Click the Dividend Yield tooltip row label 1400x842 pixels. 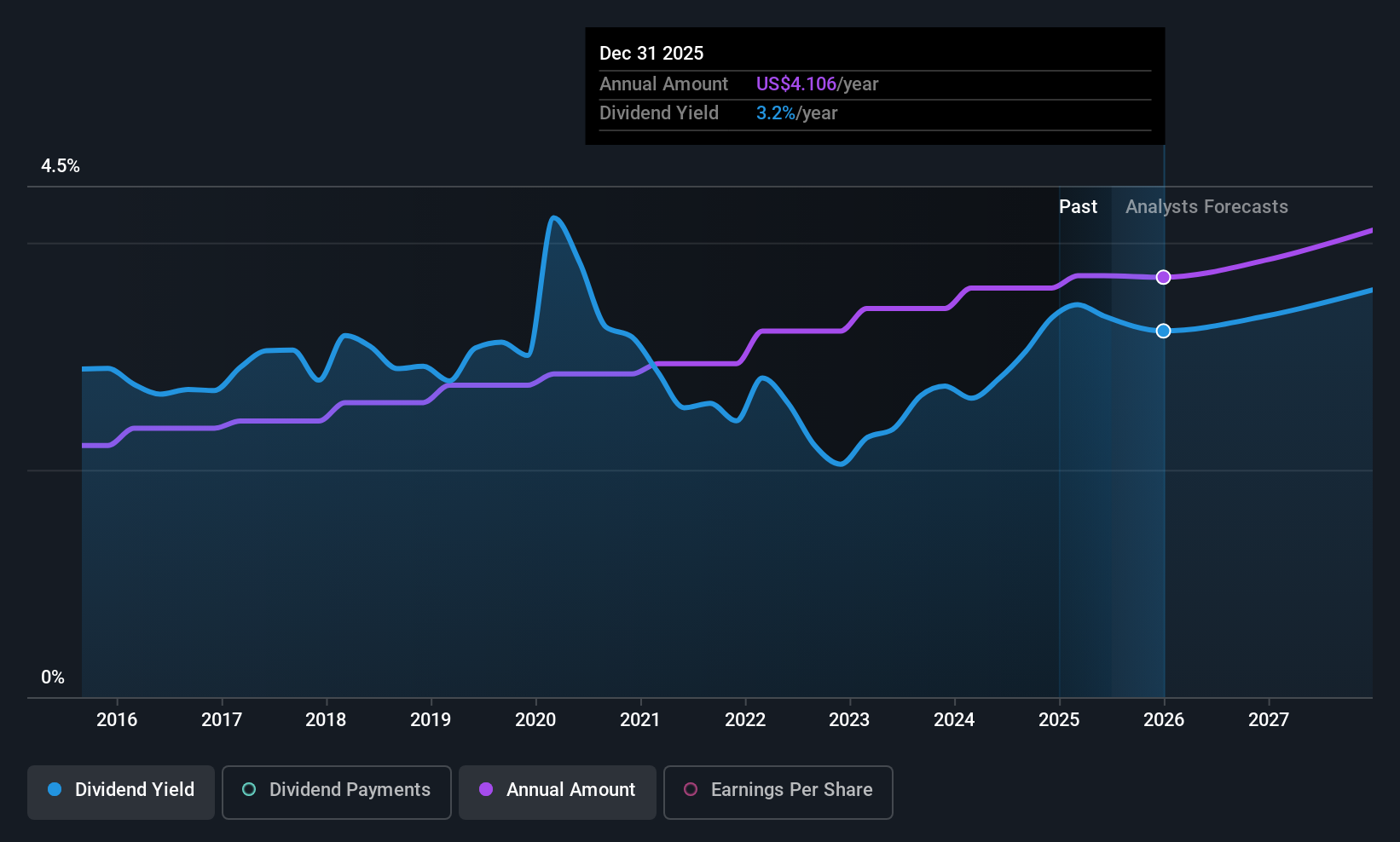coord(659,112)
